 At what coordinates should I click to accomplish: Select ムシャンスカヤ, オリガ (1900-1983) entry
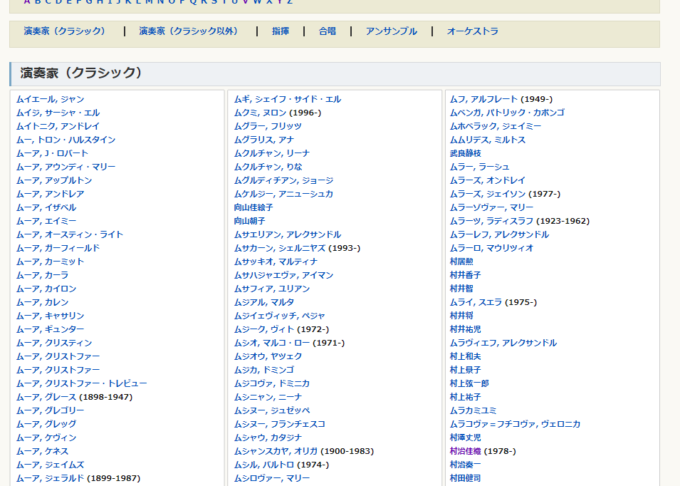[x=303, y=451]
